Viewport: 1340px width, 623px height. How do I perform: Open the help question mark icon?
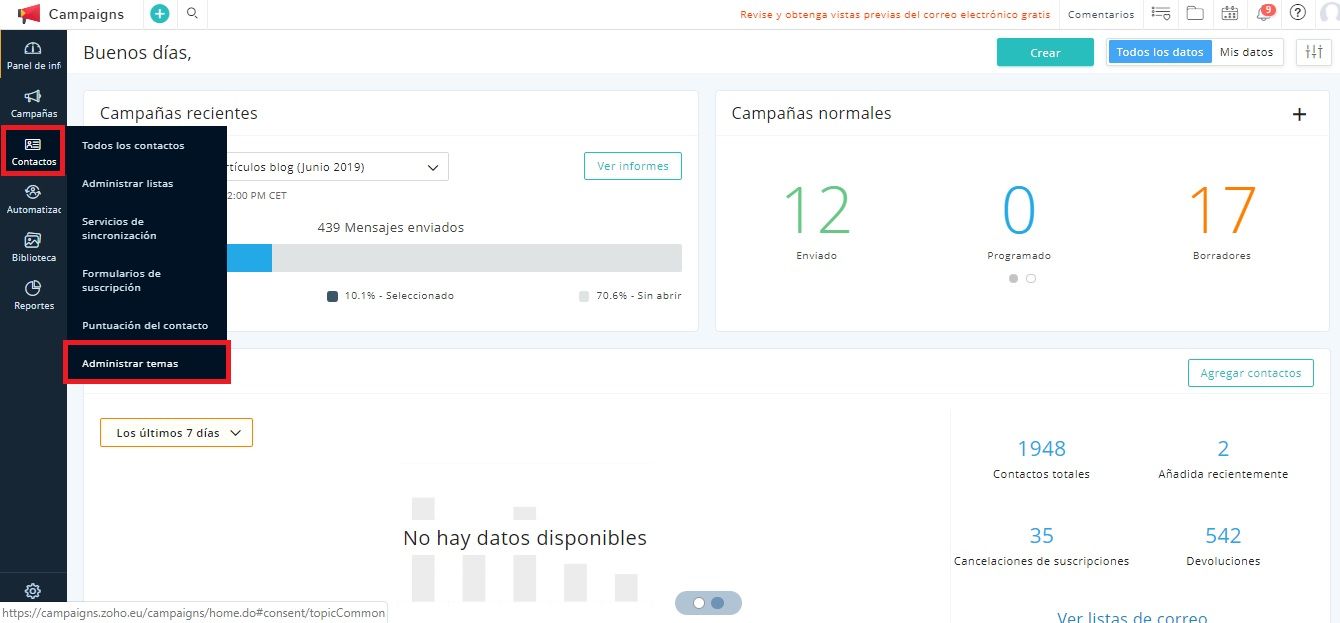(x=1297, y=14)
